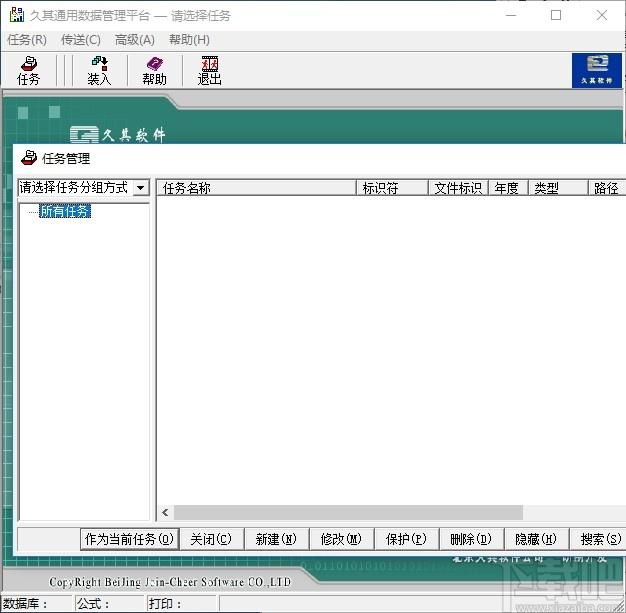Minimize the 久其通用数据管理平台 window

[x=511, y=15]
